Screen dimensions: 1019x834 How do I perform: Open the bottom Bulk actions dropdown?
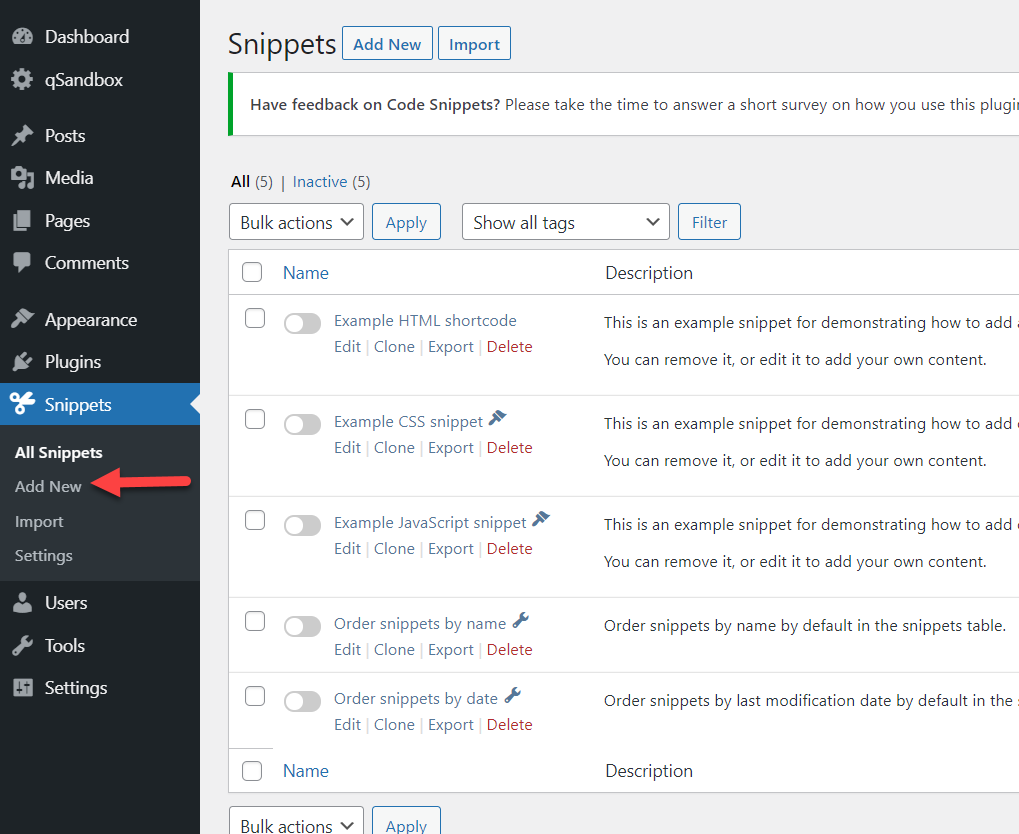(x=296, y=822)
